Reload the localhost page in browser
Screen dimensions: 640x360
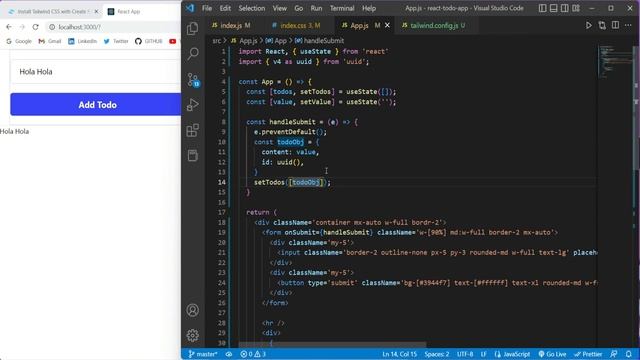pos(36,27)
